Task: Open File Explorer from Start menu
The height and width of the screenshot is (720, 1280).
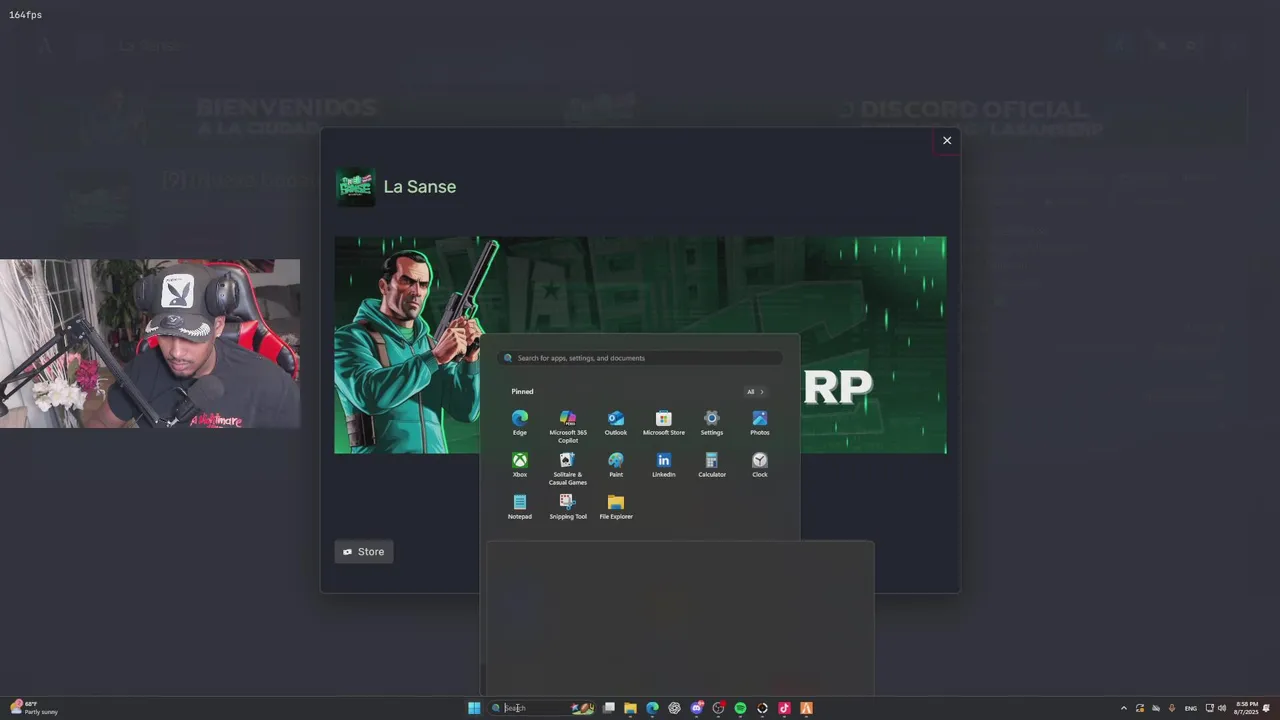Action: pyautogui.click(x=616, y=507)
